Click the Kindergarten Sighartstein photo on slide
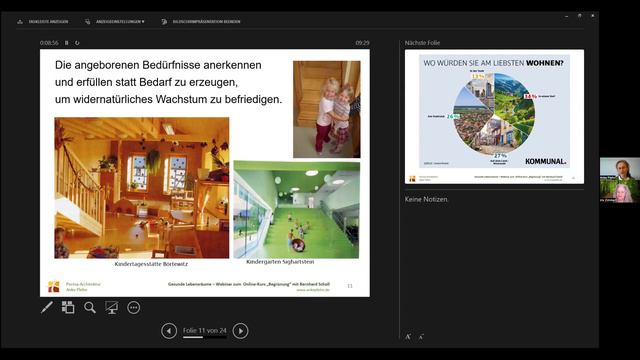Image resolution: width=640 pixels, height=360 pixels. 297,210
